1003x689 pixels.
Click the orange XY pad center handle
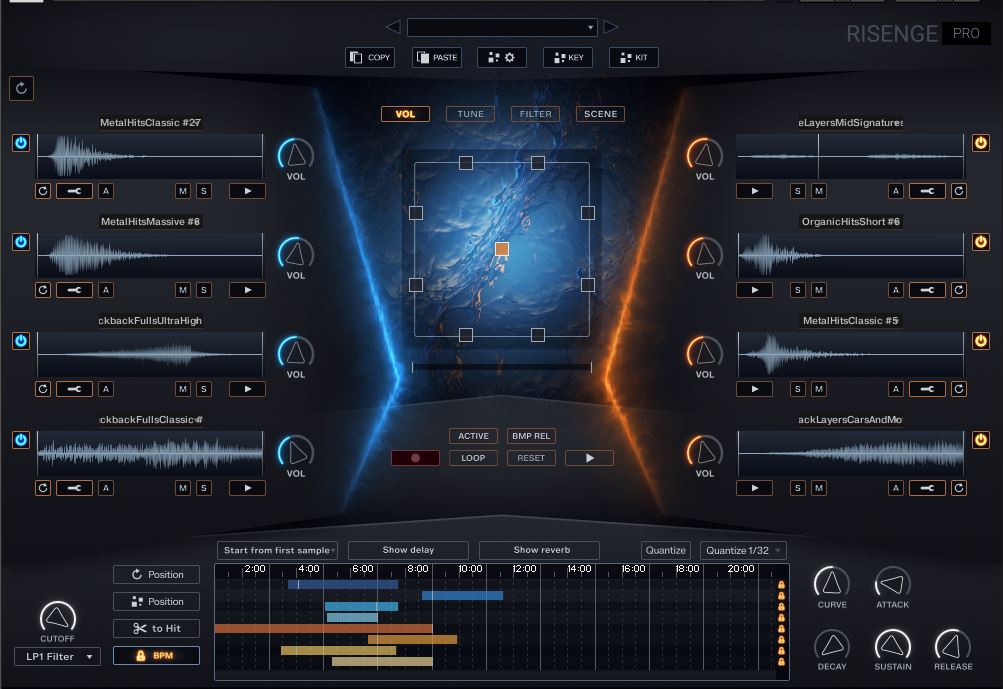click(502, 249)
